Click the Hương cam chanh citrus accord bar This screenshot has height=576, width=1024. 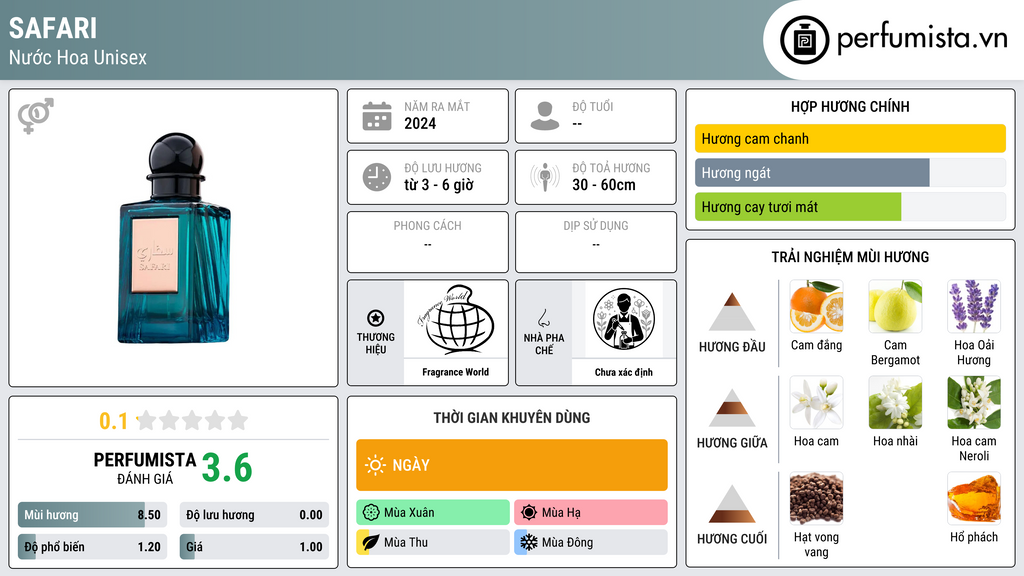850,138
